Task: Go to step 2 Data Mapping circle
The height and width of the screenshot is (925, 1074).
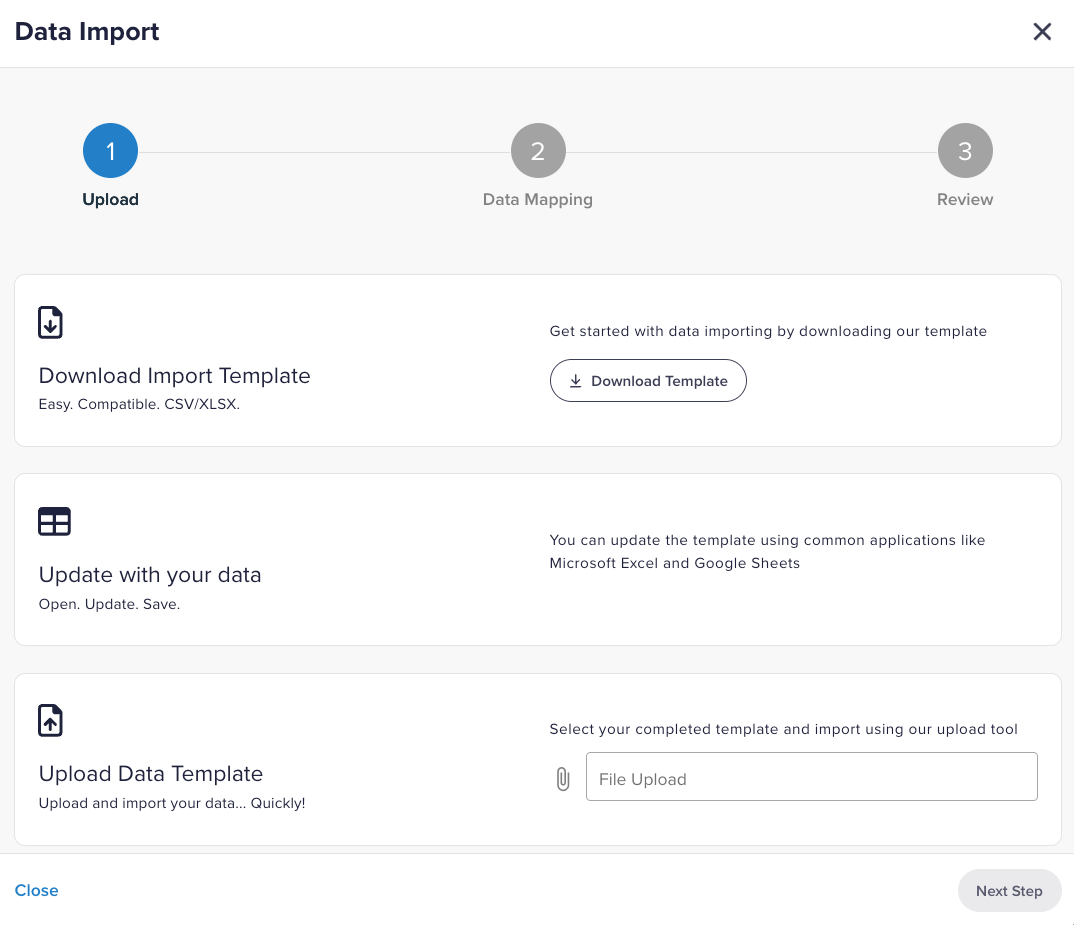Action: [x=538, y=151]
